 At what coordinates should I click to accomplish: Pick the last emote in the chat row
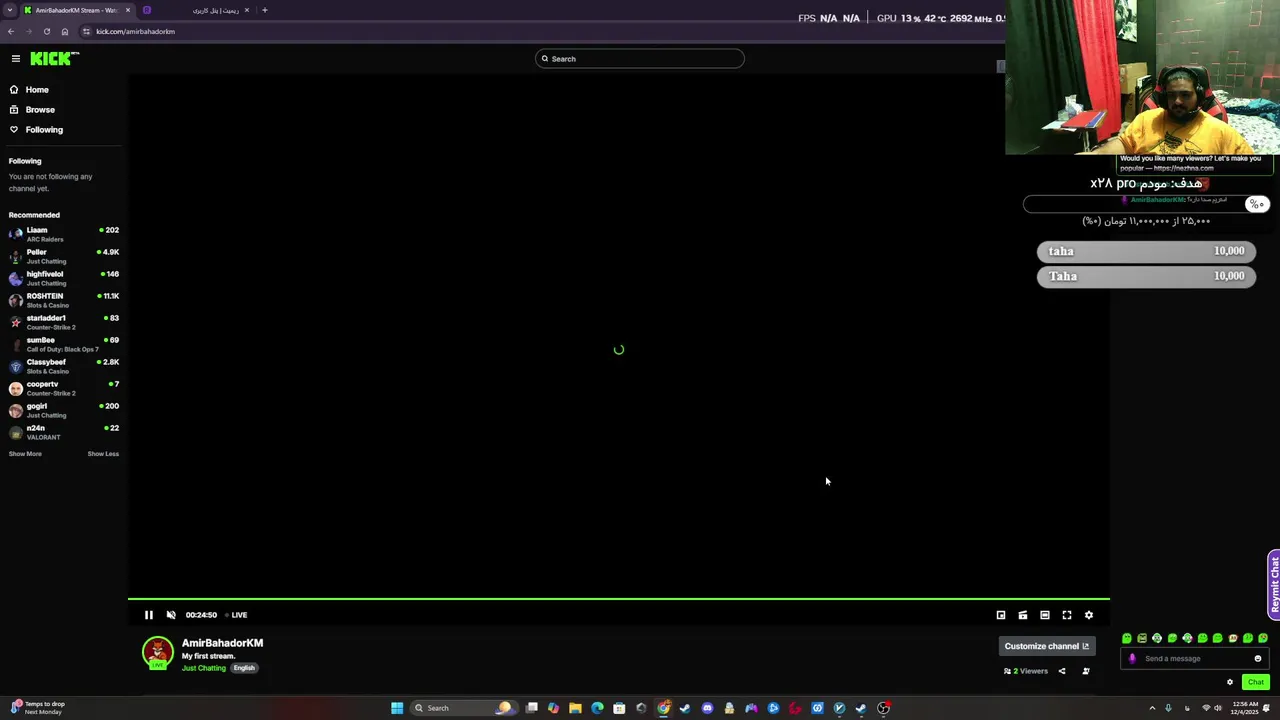pos(1263,638)
